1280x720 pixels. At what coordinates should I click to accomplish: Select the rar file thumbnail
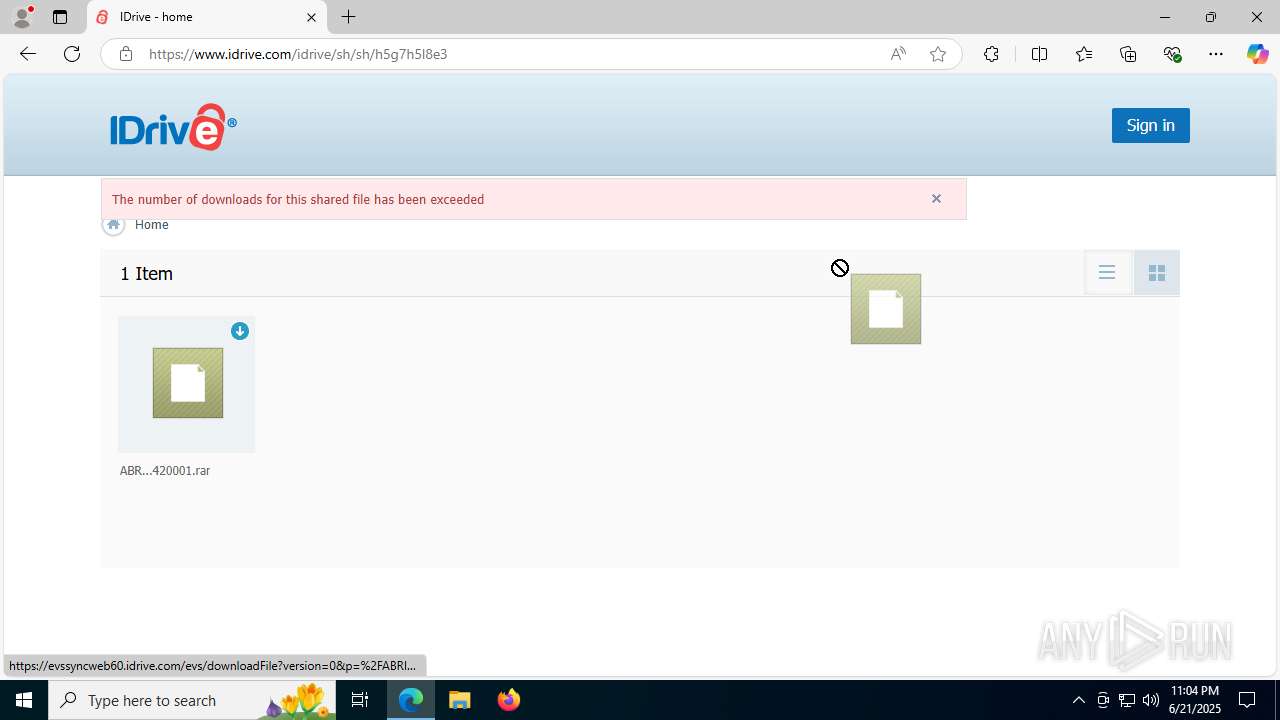tap(187, 384)
